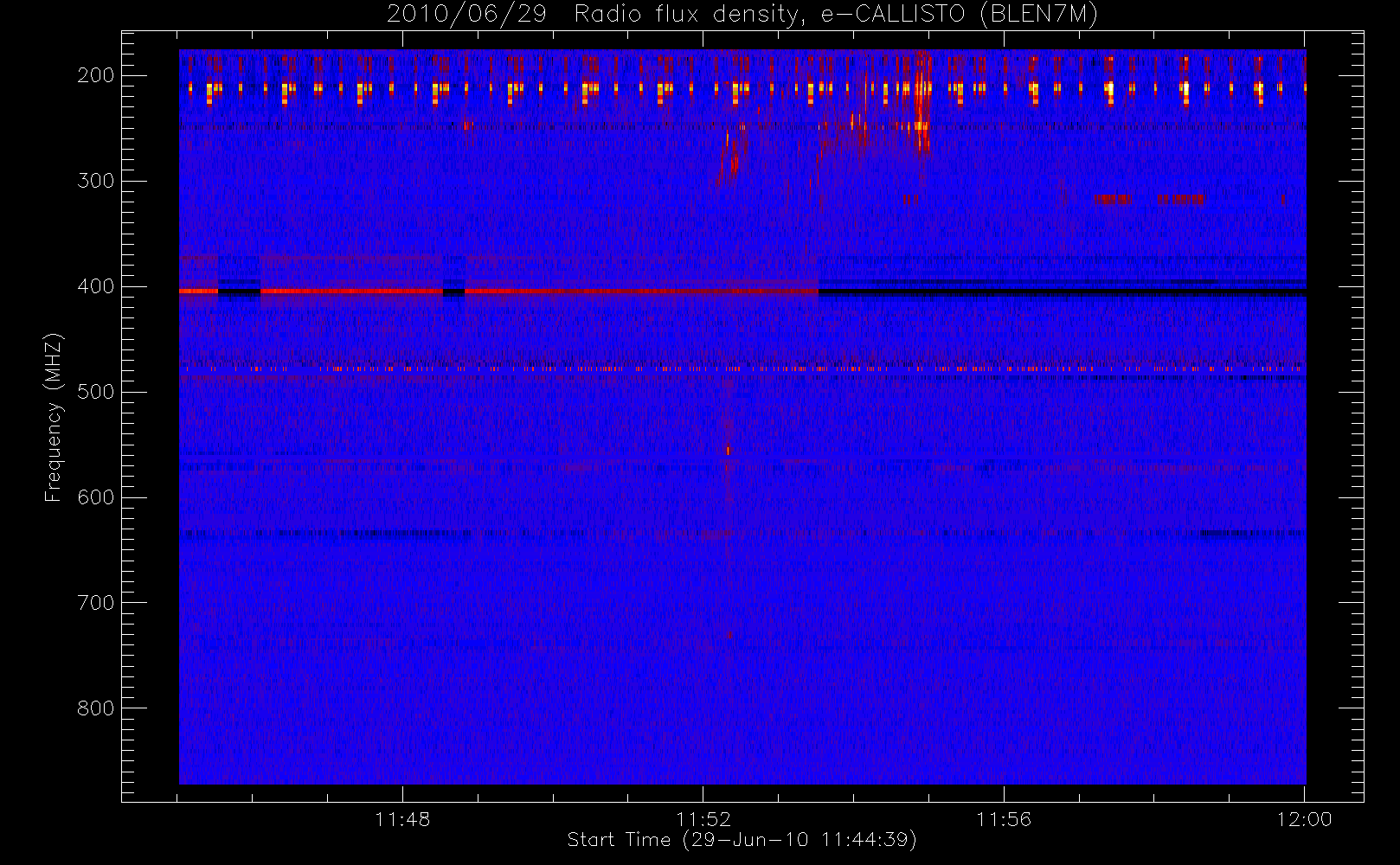Click the 11:52 time tick label
The width and height of the screenshot is (1400, 865).
click(703, 819)
